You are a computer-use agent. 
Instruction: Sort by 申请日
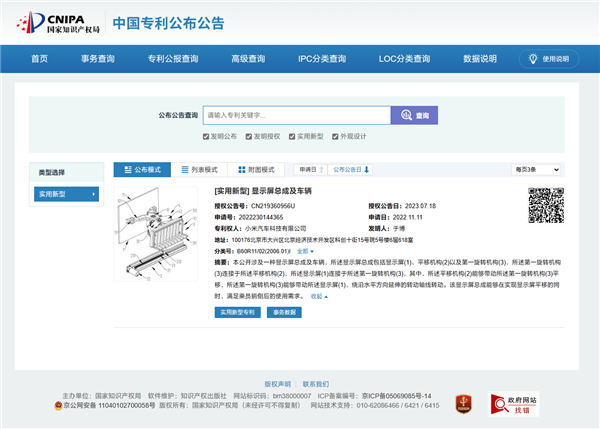[x=311, y=170]
